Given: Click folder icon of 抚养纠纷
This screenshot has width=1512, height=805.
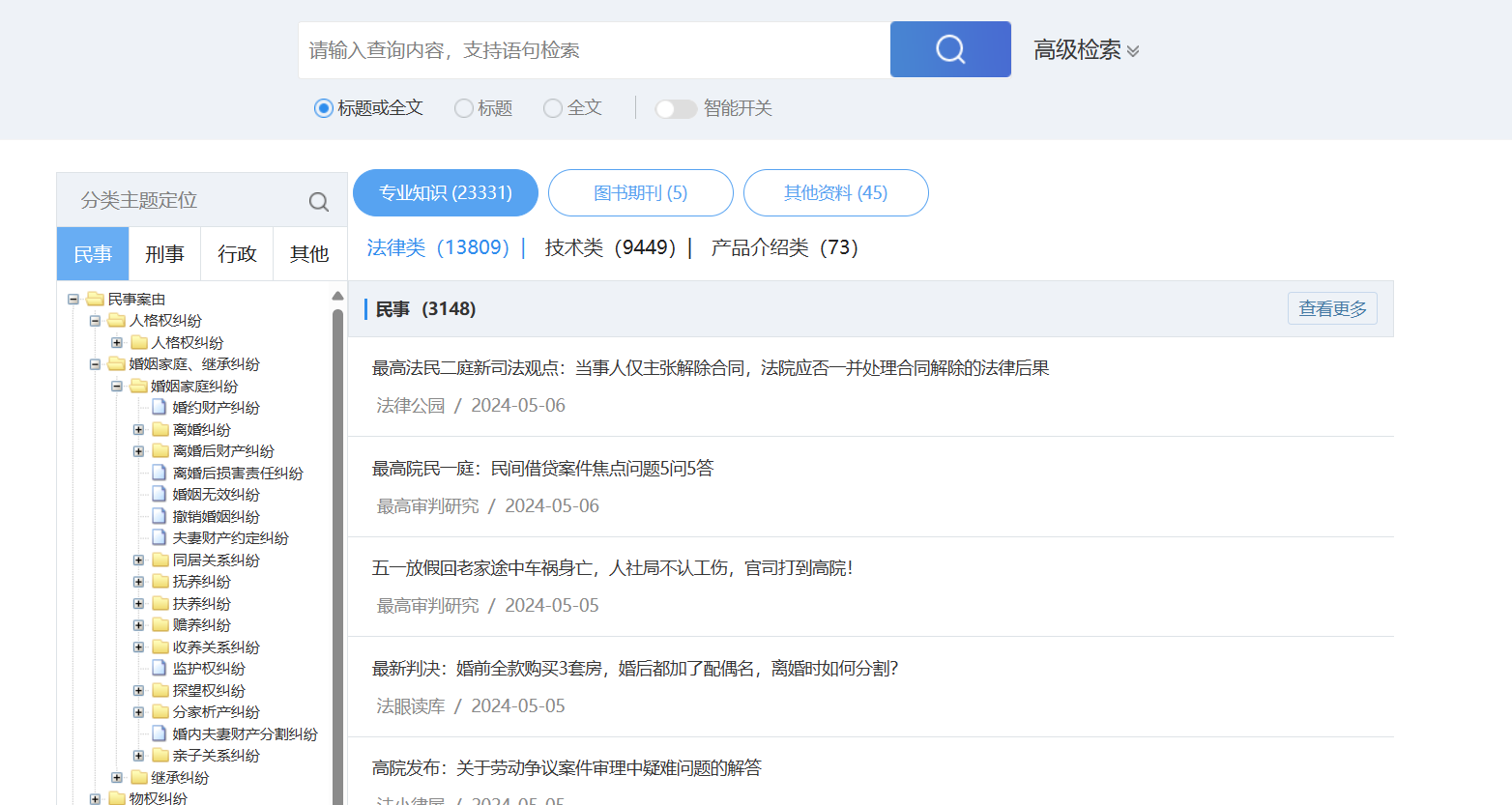Looking at the screenshot, I should click(160, 581).
